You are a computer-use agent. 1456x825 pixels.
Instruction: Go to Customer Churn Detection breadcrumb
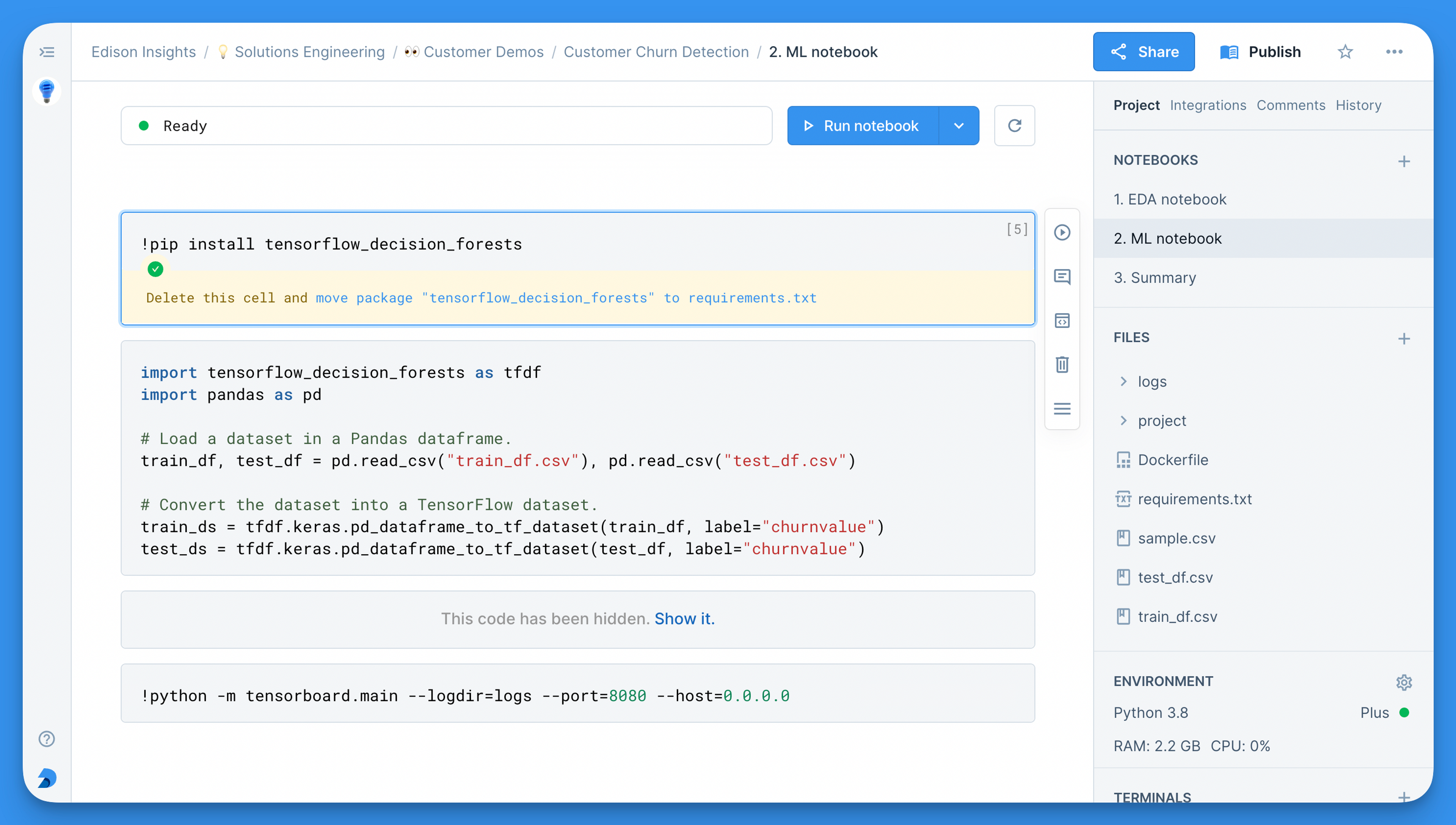coord(656,52)
